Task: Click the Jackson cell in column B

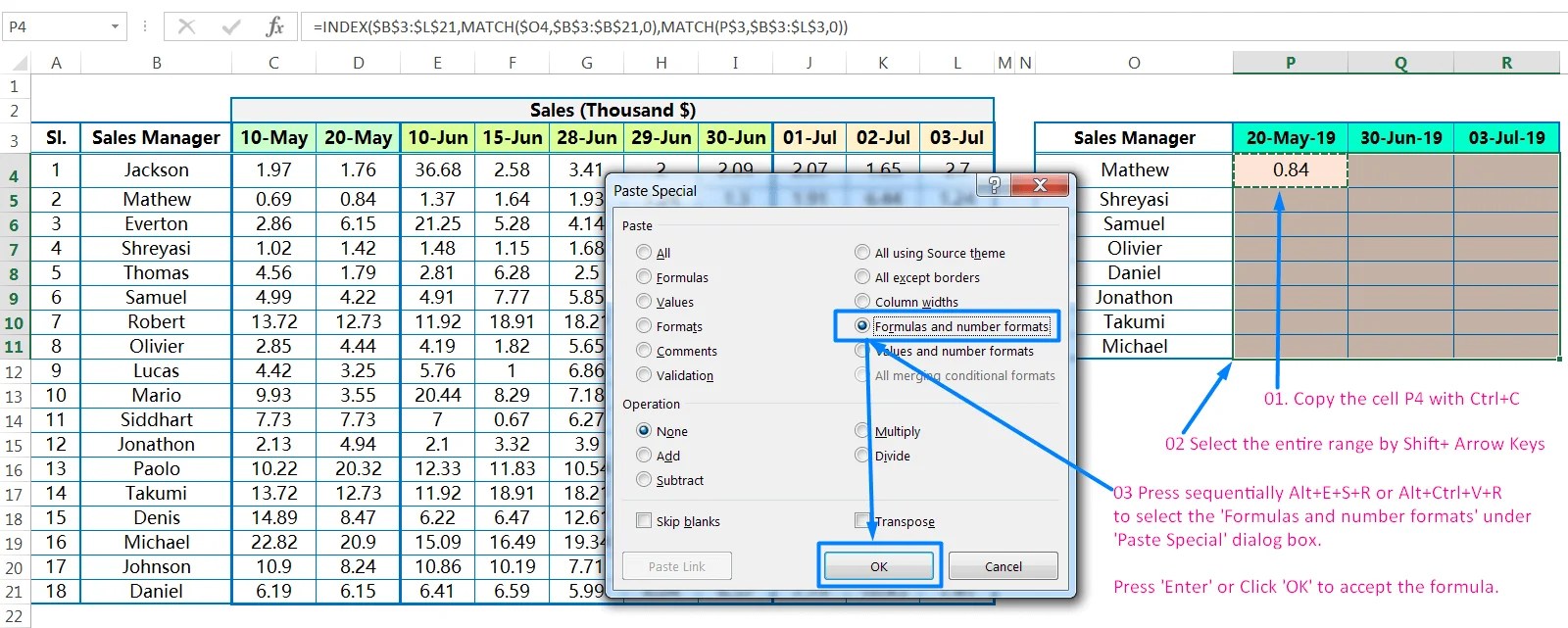Action: coord(156,169)
